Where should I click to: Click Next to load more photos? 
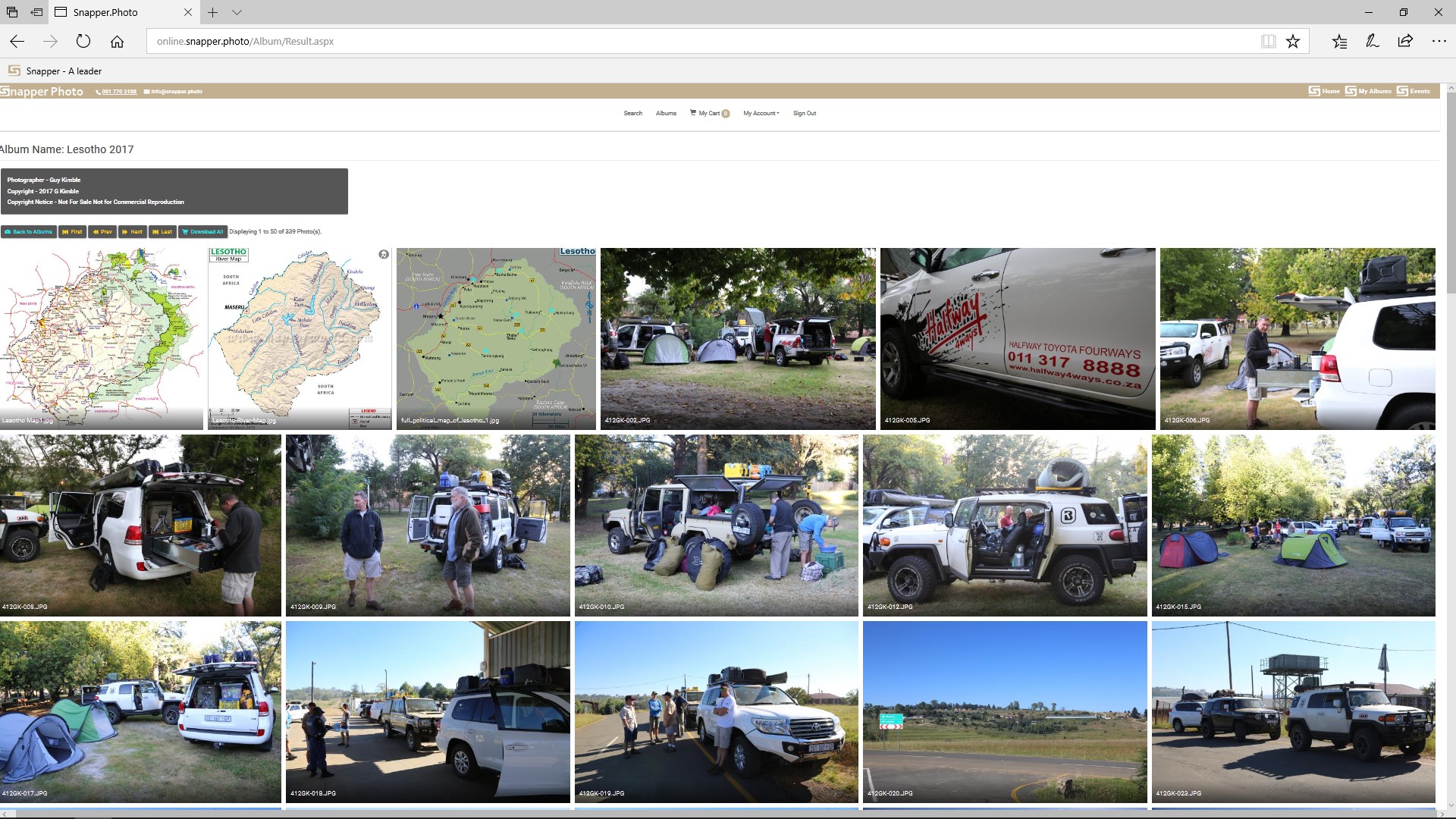(133, 232)
